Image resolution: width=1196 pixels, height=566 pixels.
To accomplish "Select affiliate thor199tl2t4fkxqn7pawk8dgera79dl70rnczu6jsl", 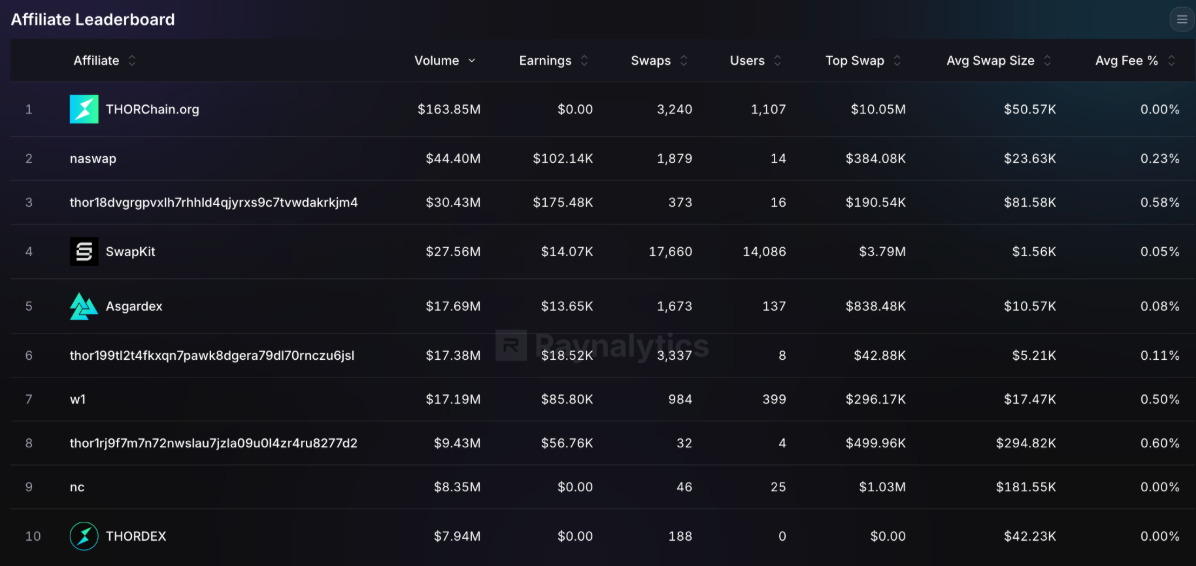I will point(212,355).
